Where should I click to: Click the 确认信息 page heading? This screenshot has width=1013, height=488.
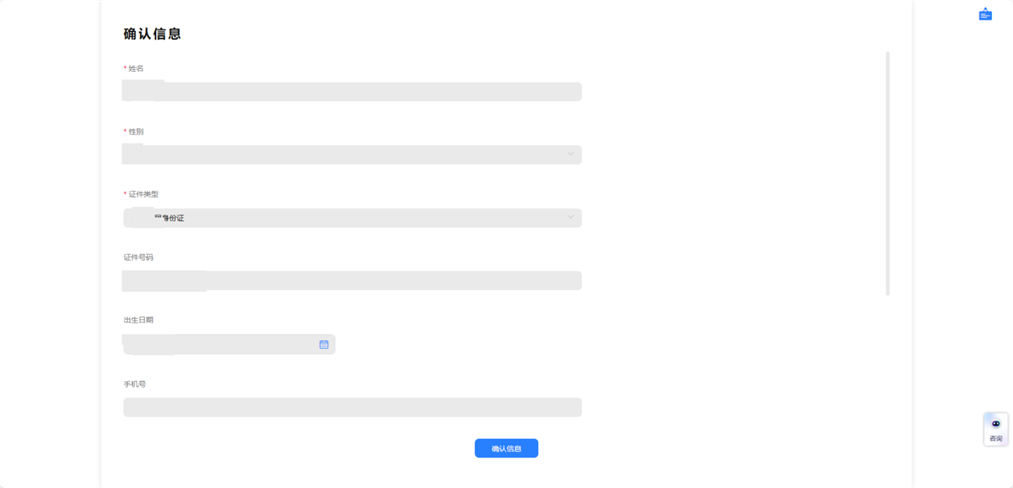pos(152,34)
